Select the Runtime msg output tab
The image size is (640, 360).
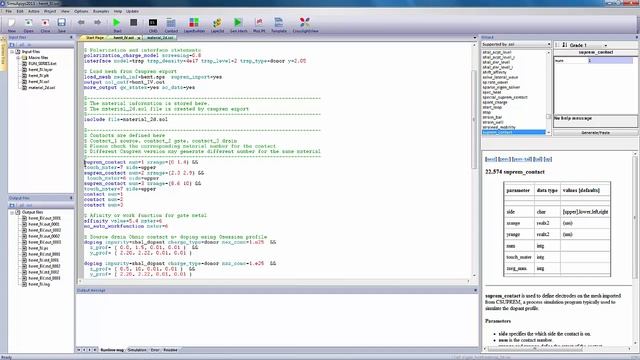click(x=112, y=350)
